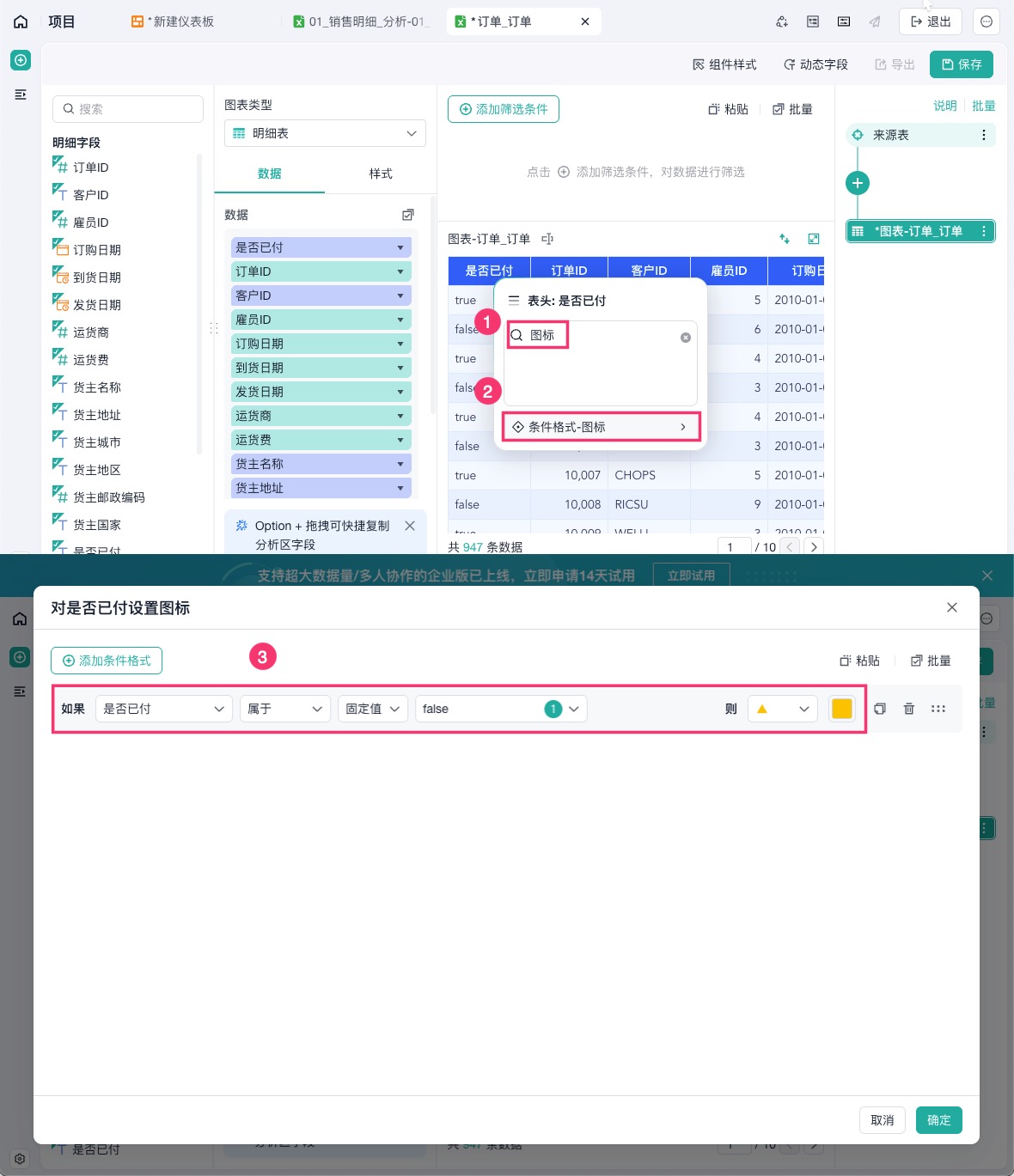1014x1176 pixels.
Task: Clear the 图标 search text in the header popup
Action: click(686, 338)
